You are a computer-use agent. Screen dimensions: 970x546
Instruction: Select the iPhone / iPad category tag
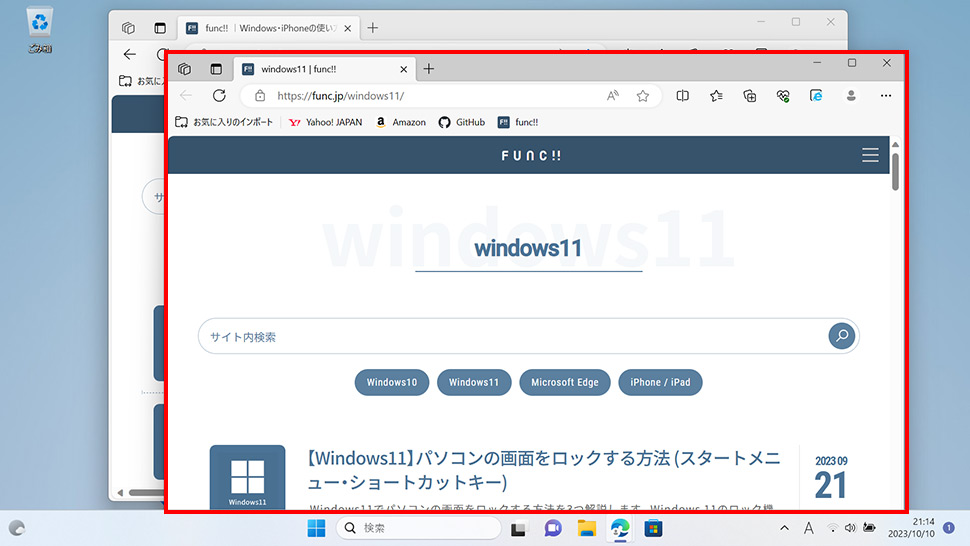[660, 382]
